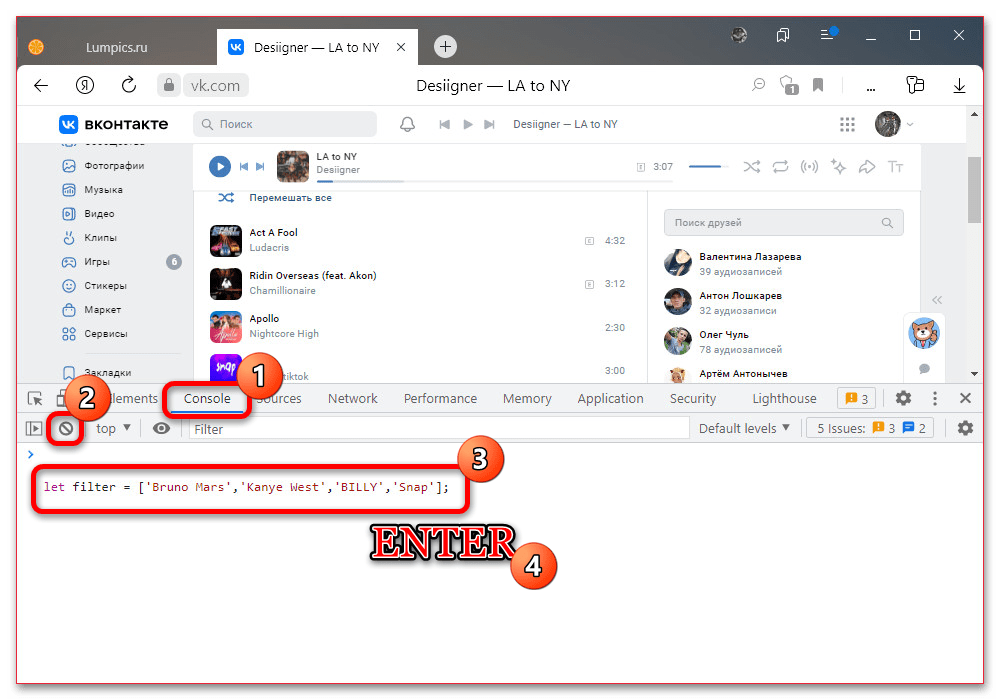This screenshot has height=700, width=1000.
Task: Click the Поиск друзей field
Action: (x=783, y=222)
